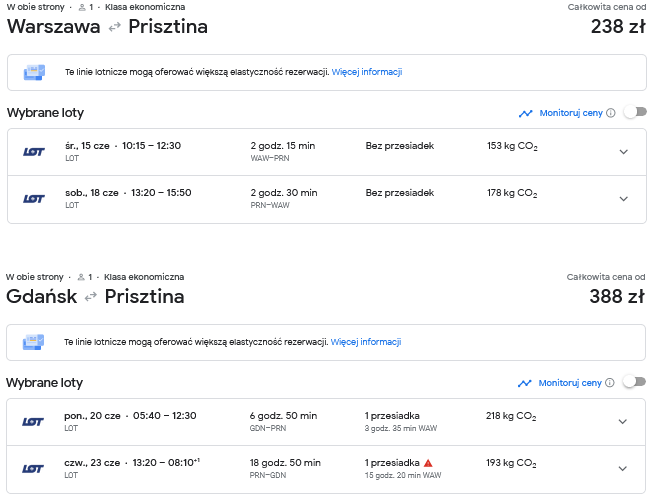This screenshot has width=653, height=500.
Task: Click the 238 zł total price
Action: click(618, 27)
